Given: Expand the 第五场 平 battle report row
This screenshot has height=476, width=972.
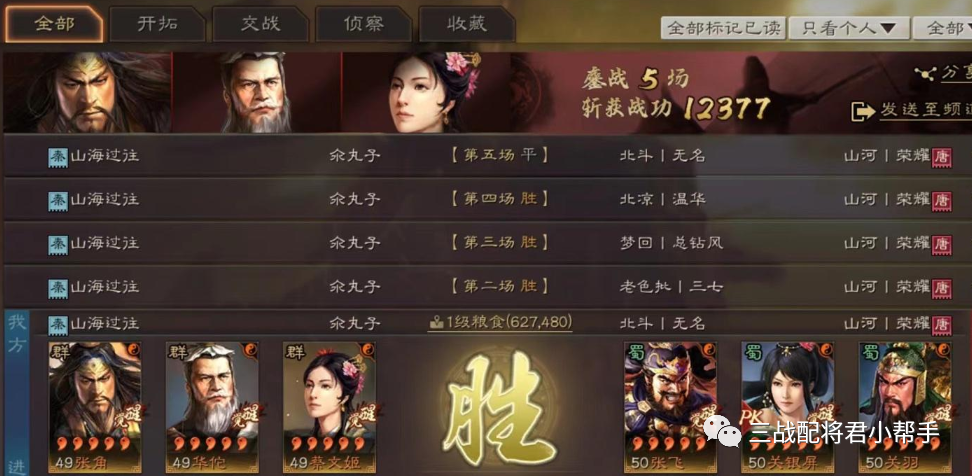Looking at the screenshot, I should point(487,156).
